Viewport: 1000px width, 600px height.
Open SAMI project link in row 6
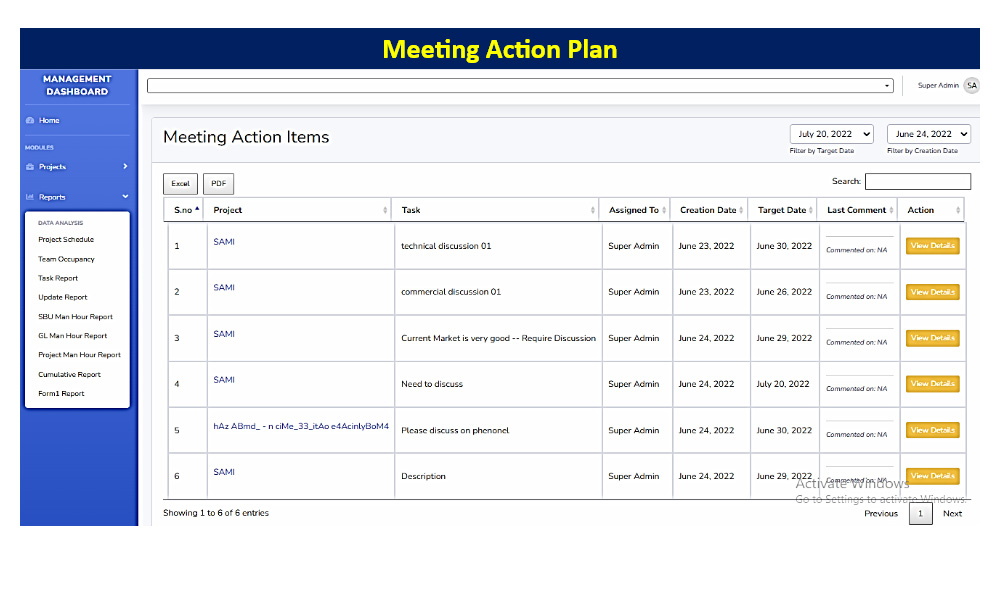click(x=224, y=472)
